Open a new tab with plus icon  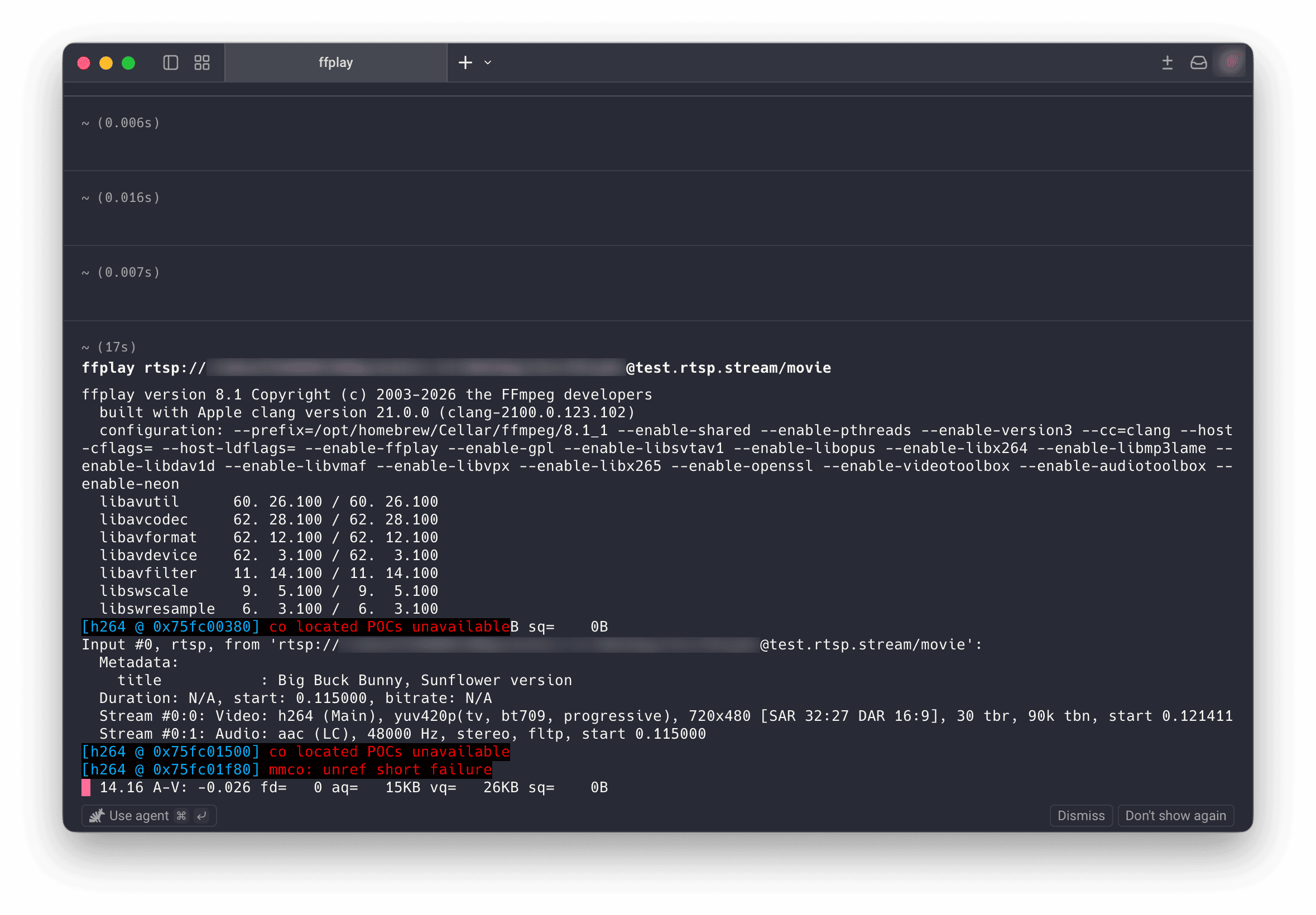(x=465, y=62)
